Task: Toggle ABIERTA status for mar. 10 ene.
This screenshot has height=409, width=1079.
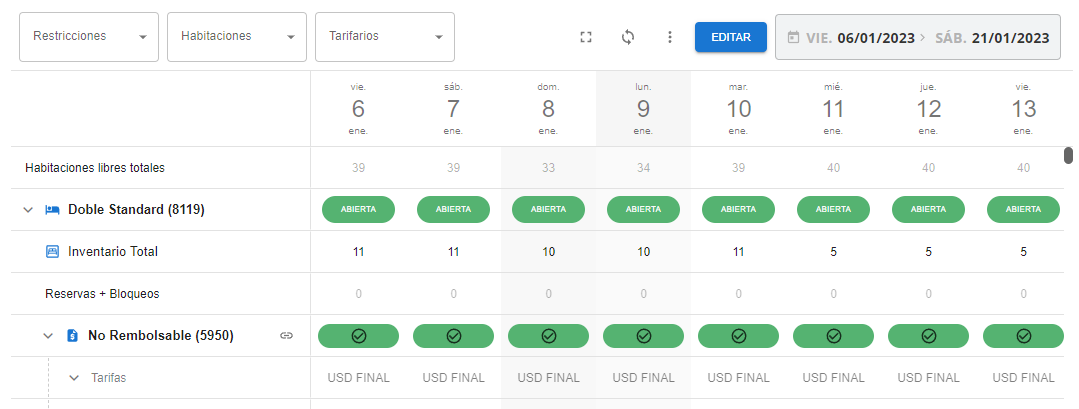Action: (738, 210)
